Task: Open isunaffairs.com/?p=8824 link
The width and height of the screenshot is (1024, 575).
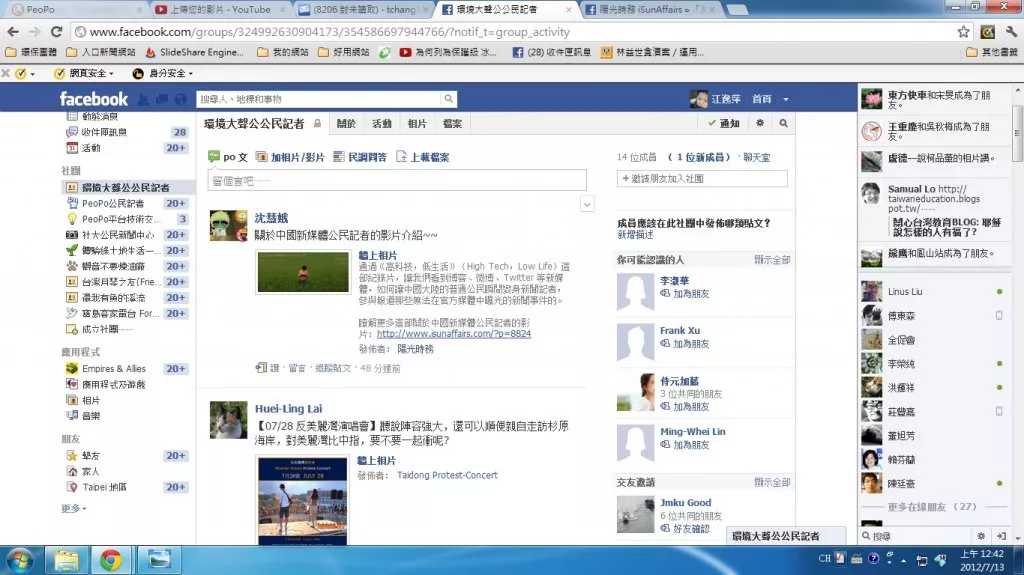Action: [x=454, y=333]
